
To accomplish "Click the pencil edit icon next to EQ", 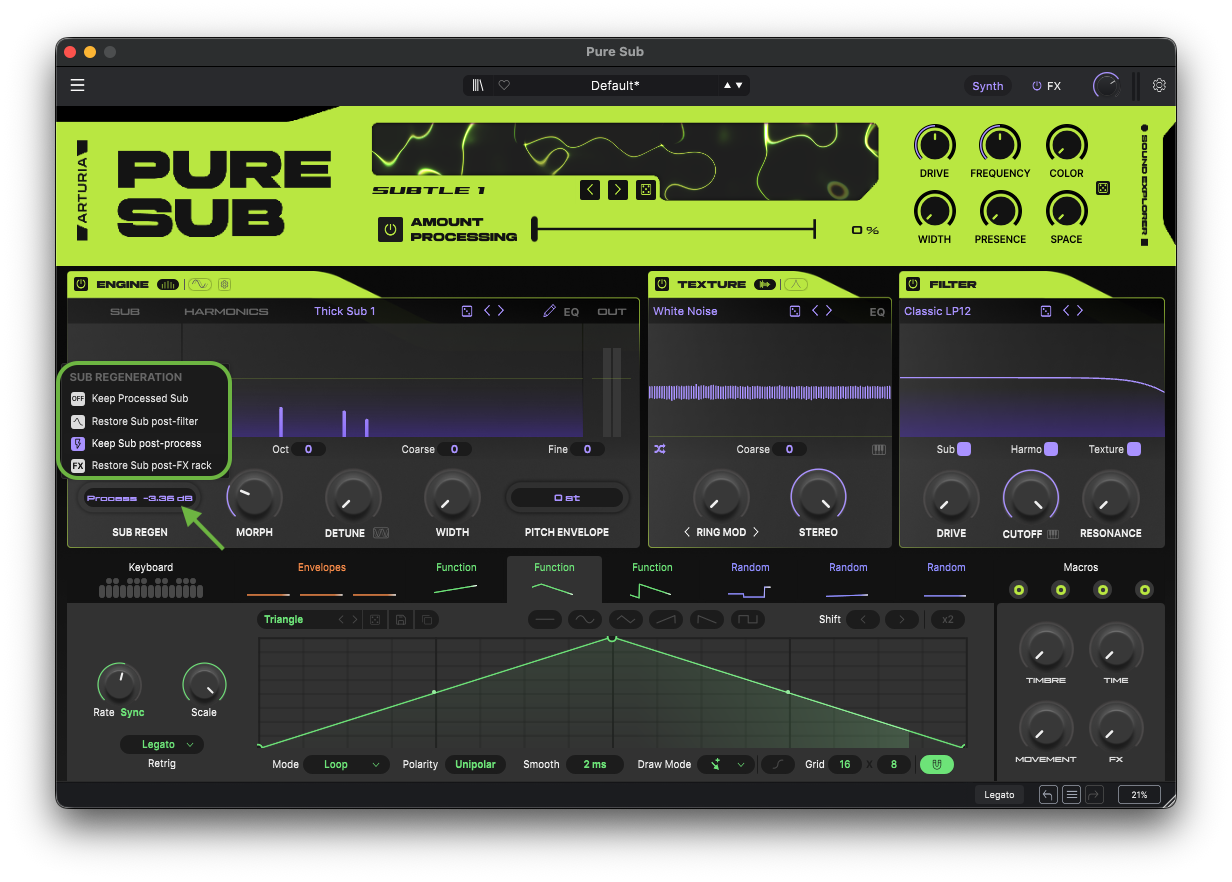I will 549,311.
